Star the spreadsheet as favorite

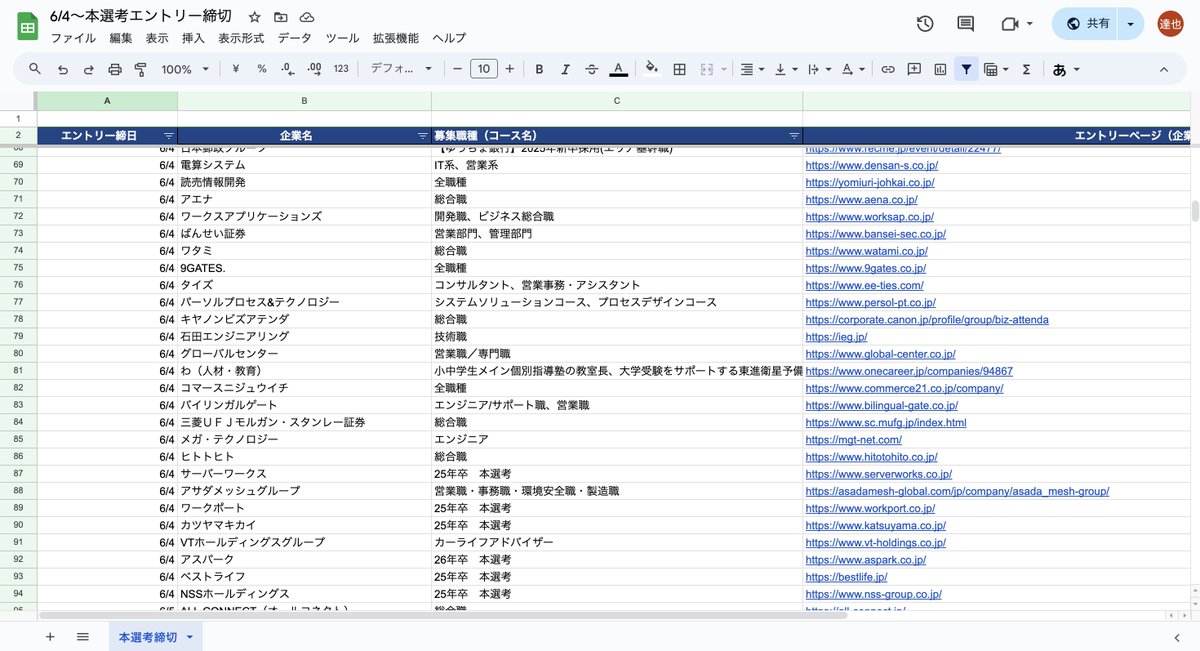pos(254,16)
